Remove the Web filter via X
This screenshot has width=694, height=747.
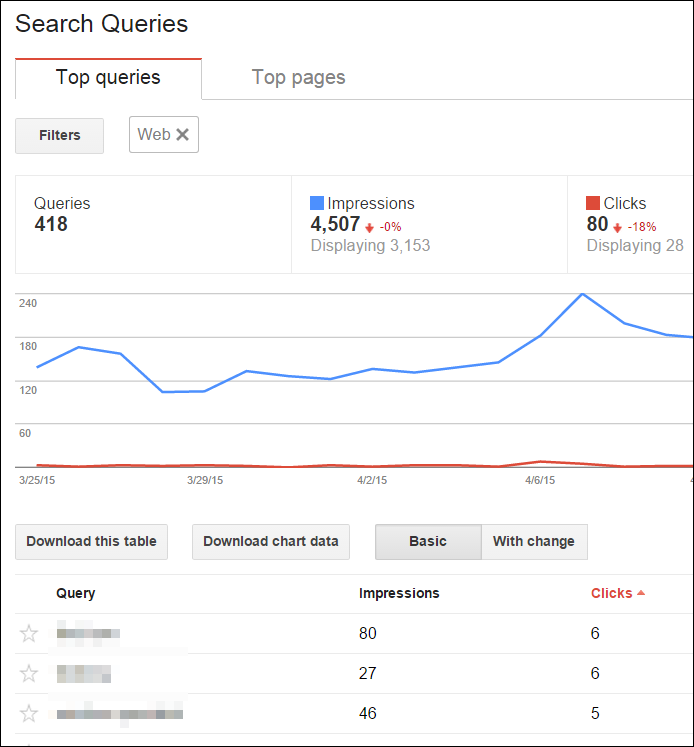click(182, 134)
